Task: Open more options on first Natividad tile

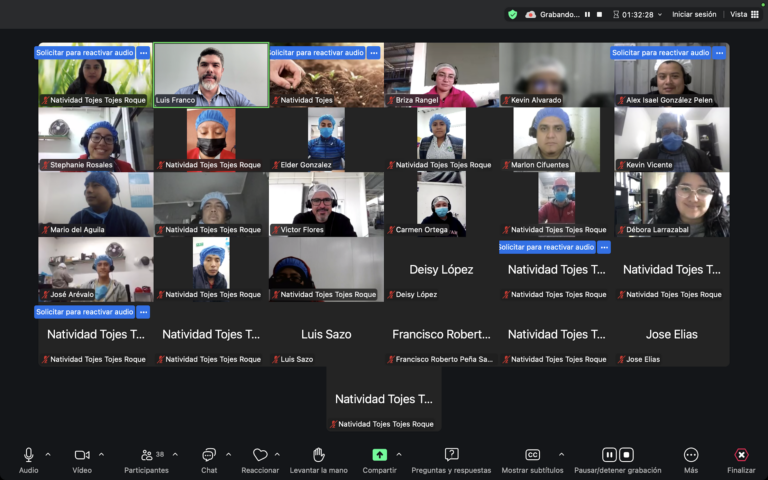Action: coord(143,53)
